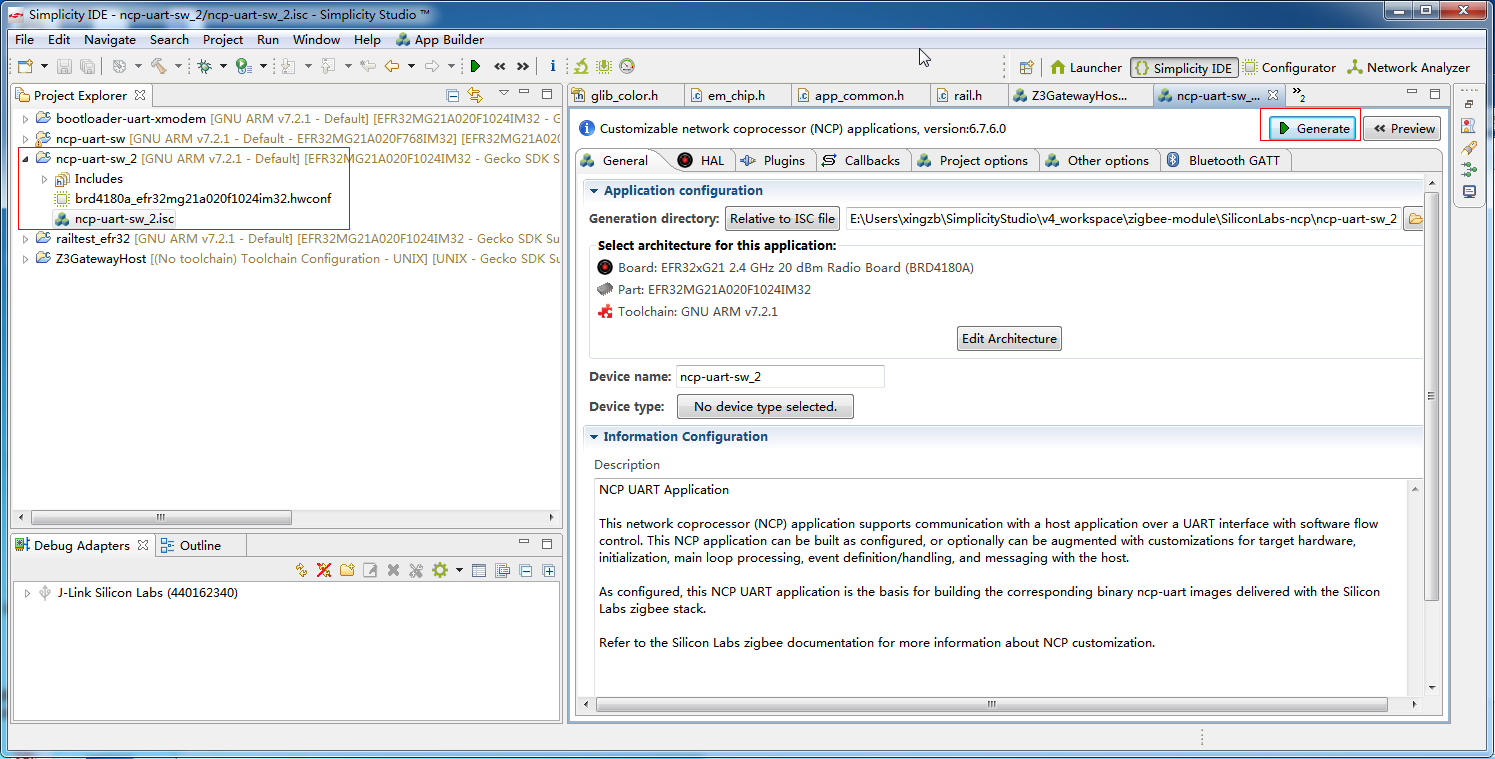Click the expand-all plus icon in Debug Adapters
Screen dimensions: 1495x759
pyautogui.click(x=548, y=570)
